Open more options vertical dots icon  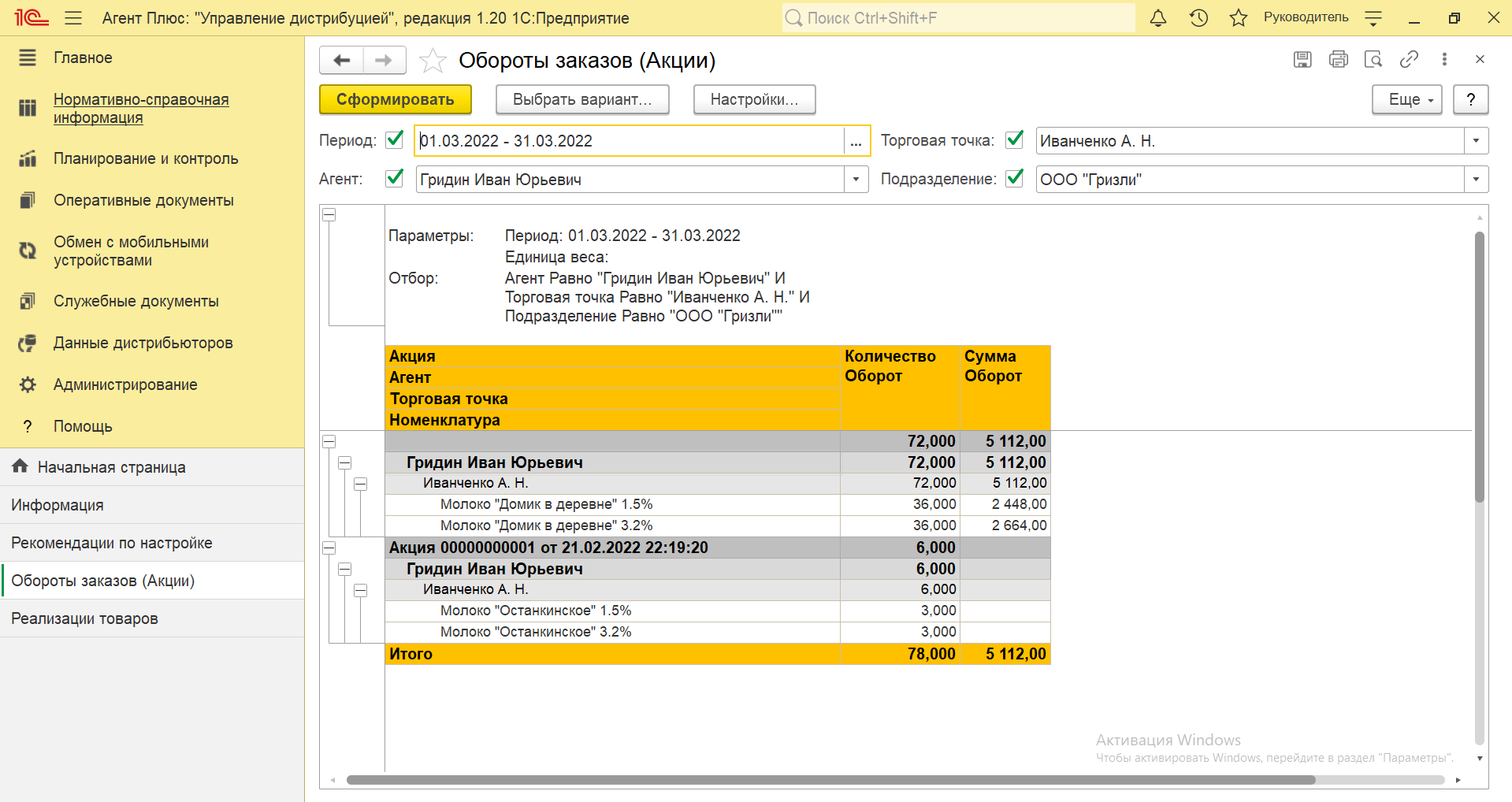1444,59
